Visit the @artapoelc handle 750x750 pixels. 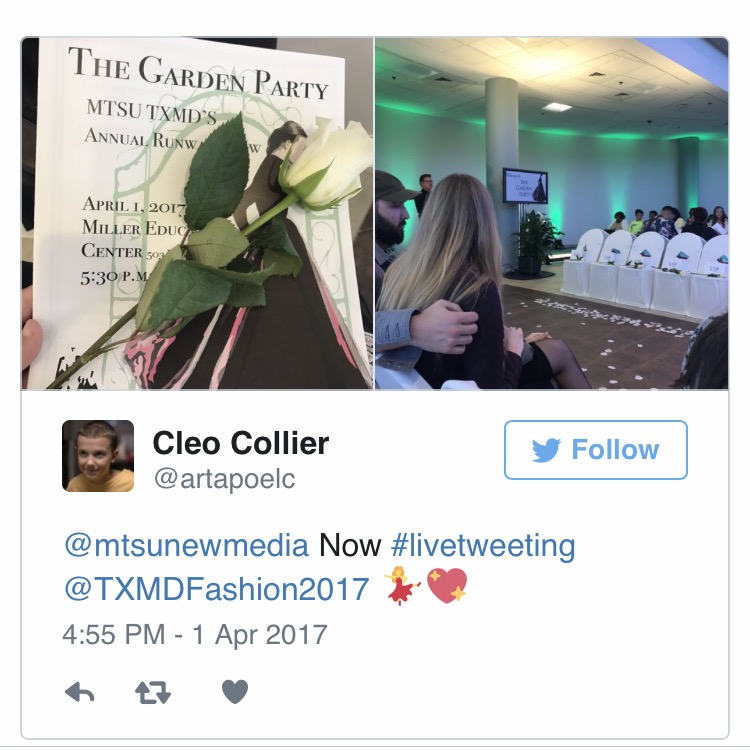(224, 478)
